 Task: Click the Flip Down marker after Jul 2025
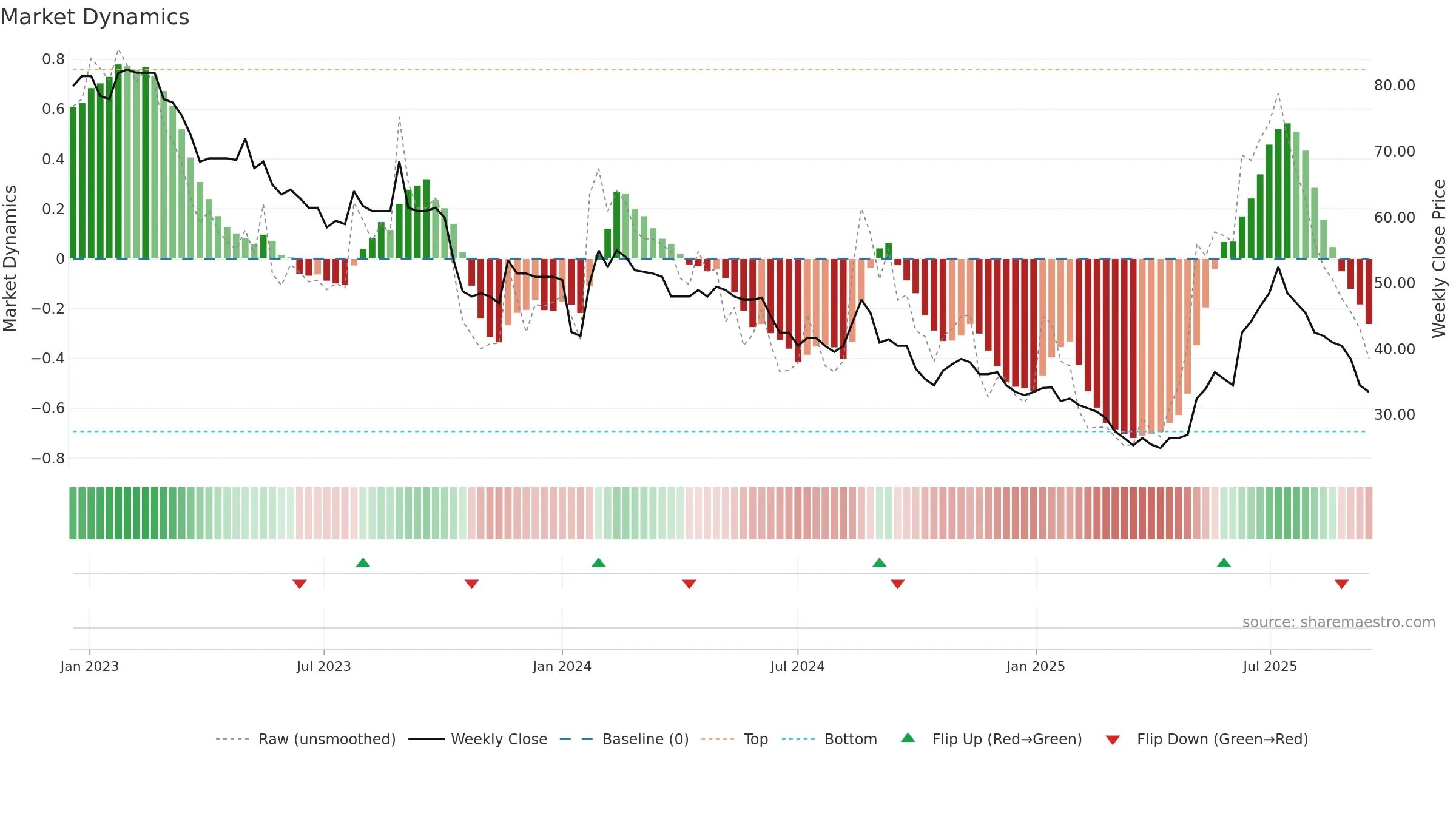tap(1341, 584)
